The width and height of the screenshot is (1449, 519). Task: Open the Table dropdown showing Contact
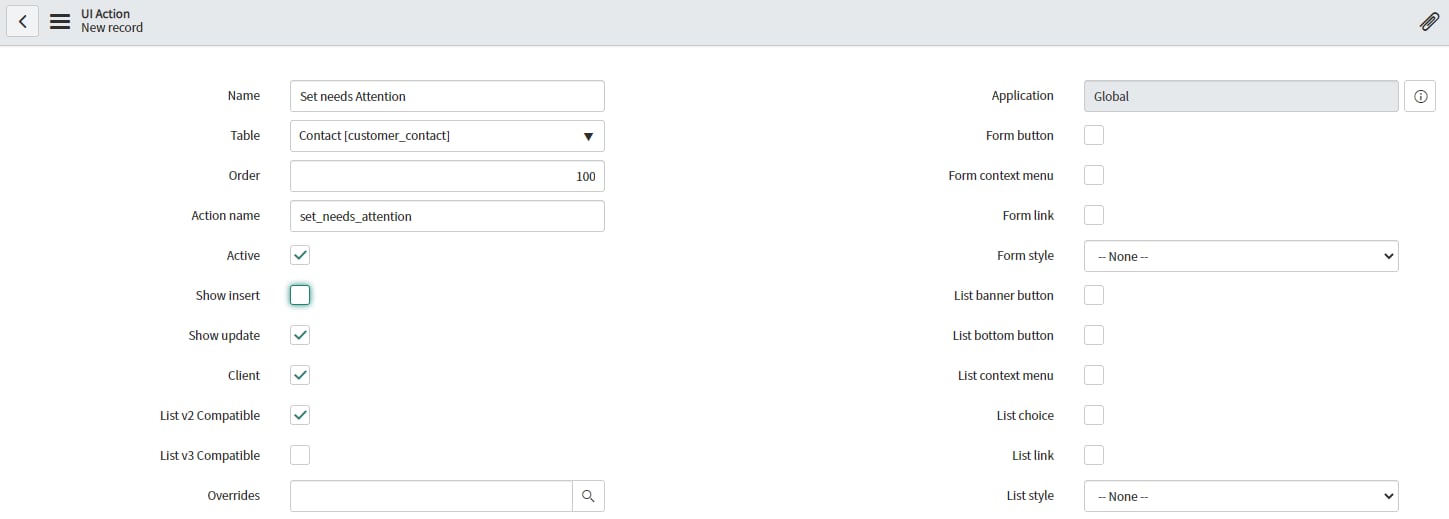pos(447,136)
